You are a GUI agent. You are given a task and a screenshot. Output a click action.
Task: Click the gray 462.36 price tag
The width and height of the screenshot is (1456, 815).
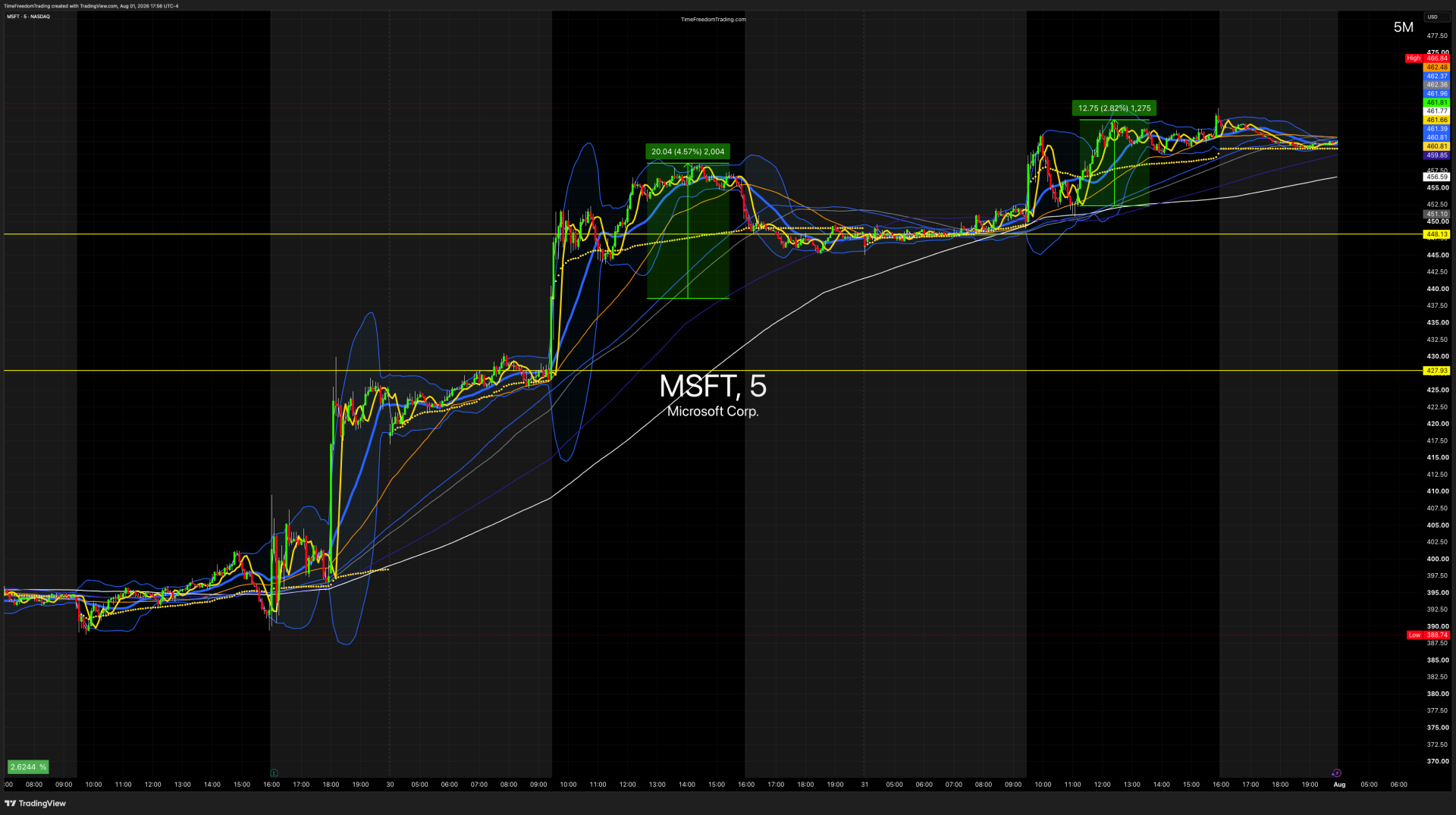pyautogui.click(x=1436, y=85)
